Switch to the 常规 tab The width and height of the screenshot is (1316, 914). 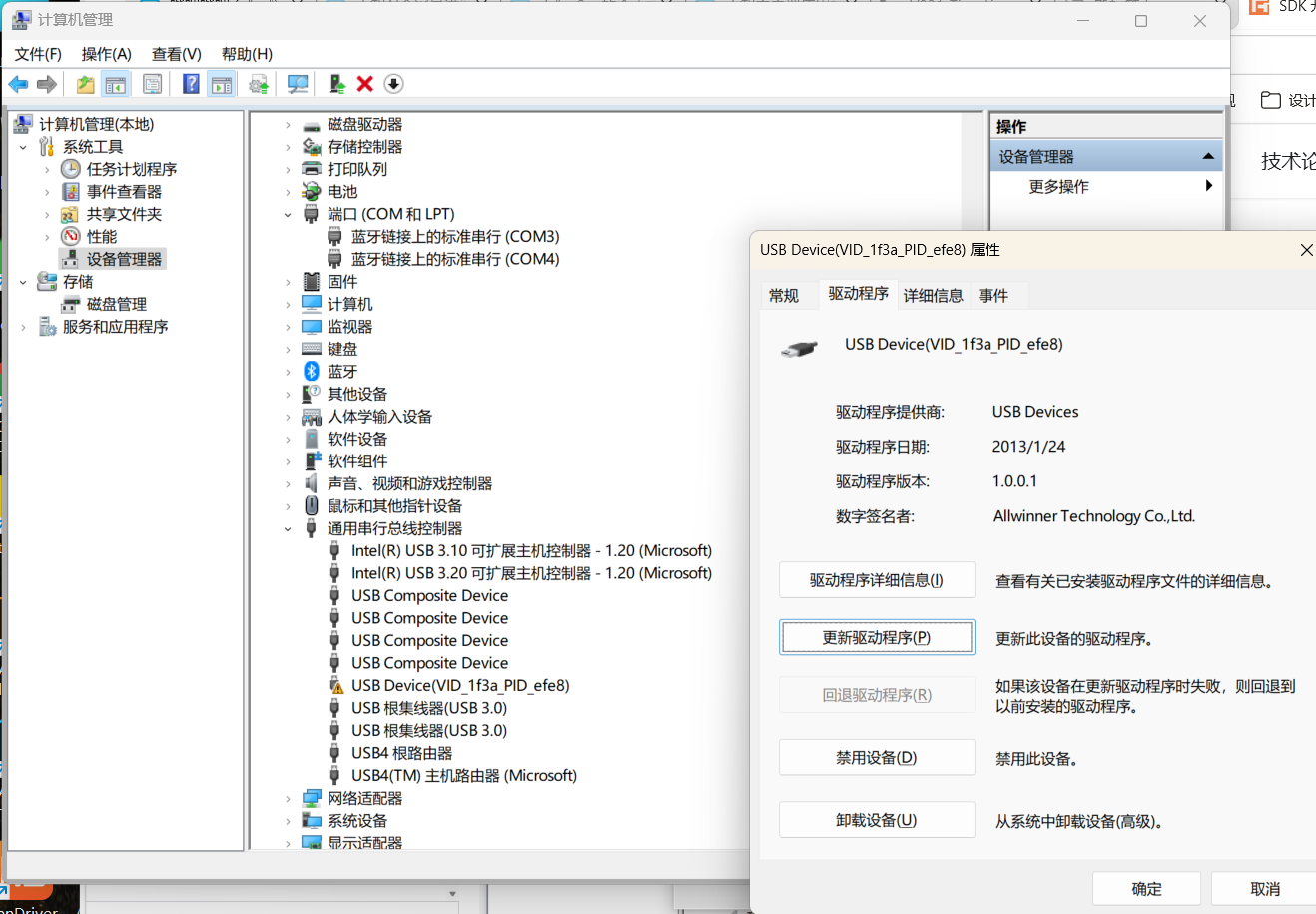[784, 295]
